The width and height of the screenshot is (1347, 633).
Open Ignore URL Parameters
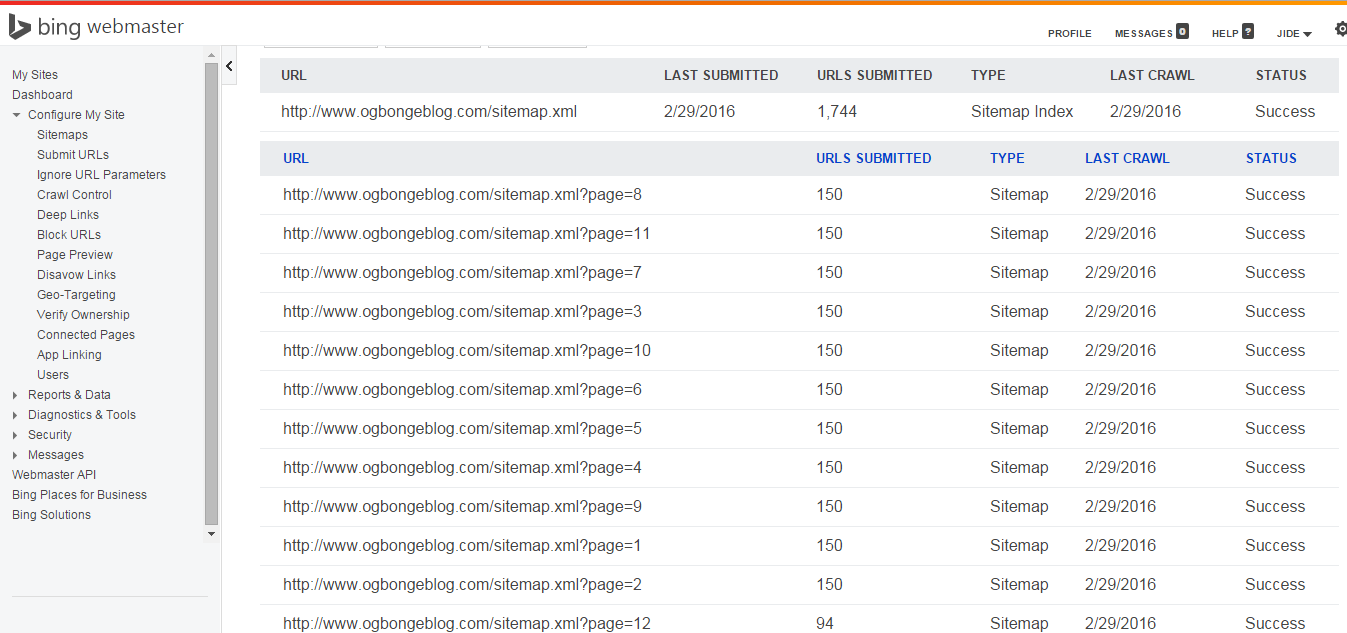click(101, 175)
